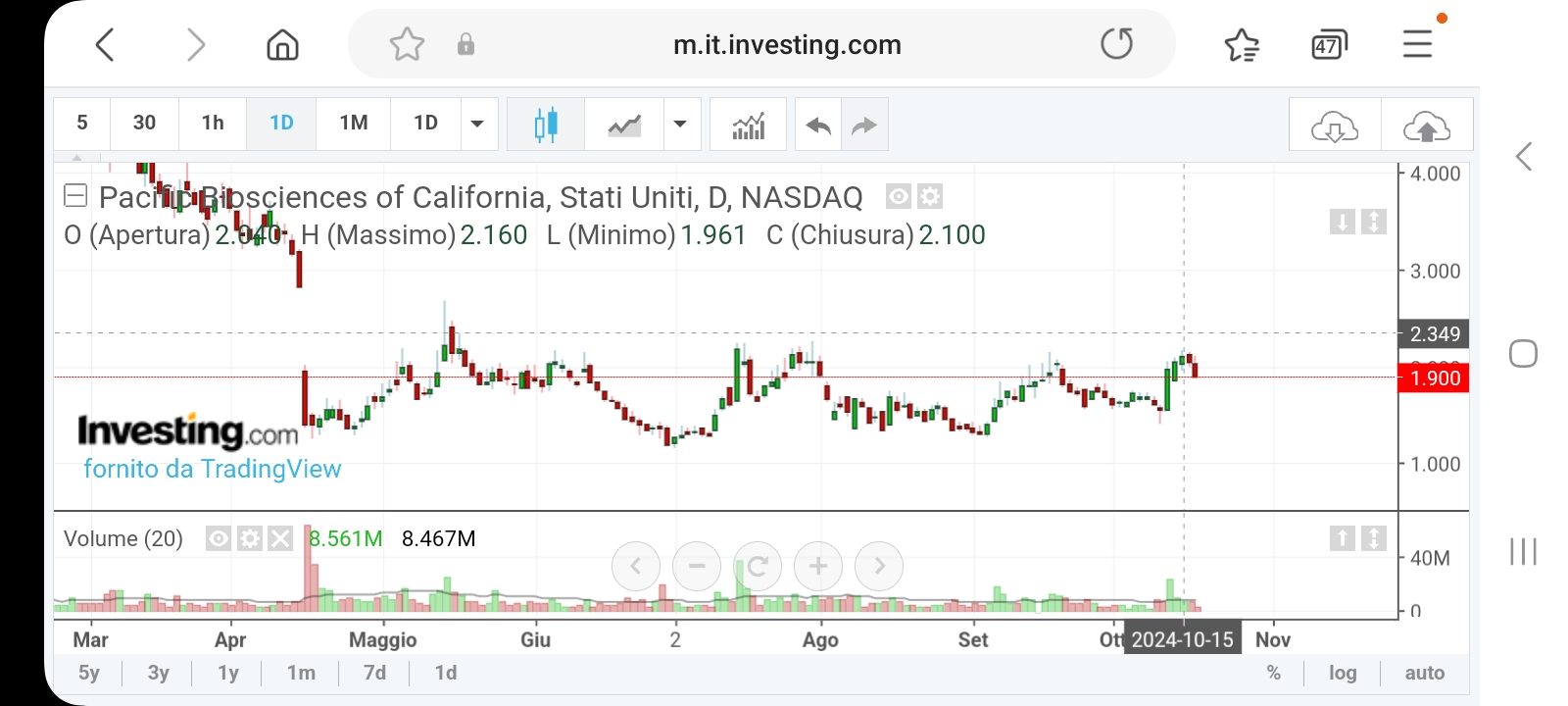Select the 5 minute interval

[82, 123]
